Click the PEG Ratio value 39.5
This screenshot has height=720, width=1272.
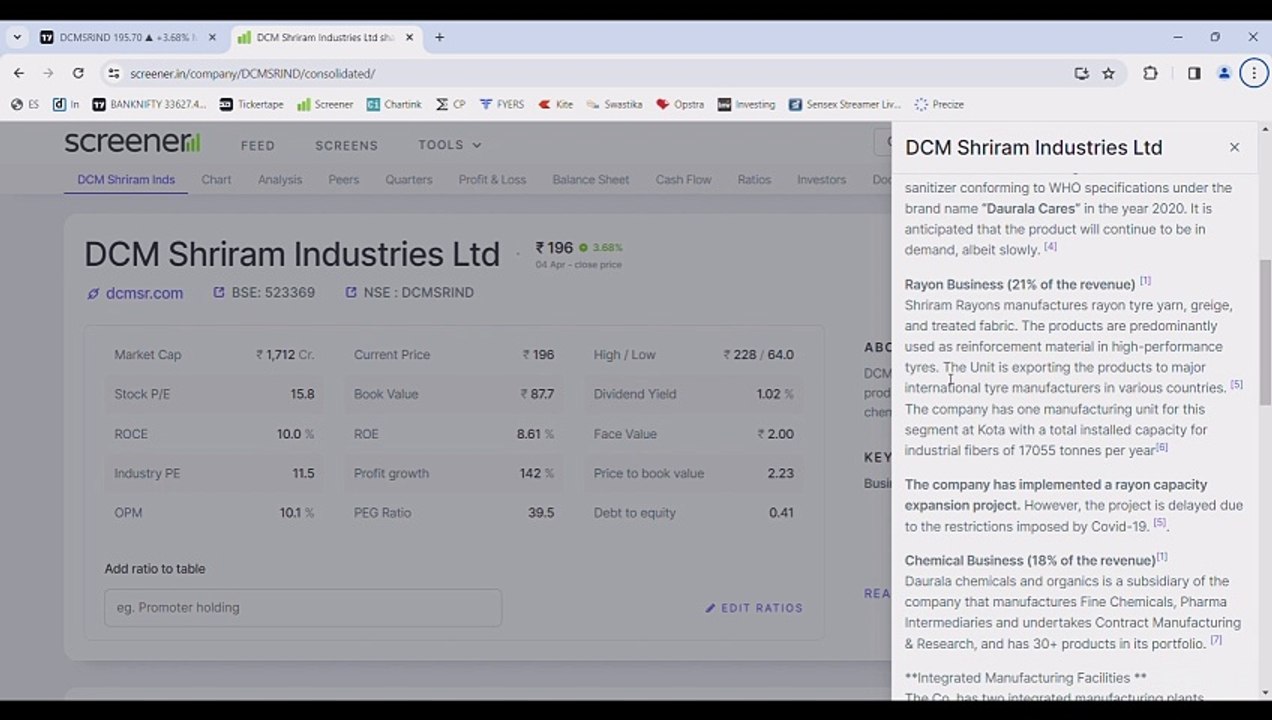pos(541,513)
